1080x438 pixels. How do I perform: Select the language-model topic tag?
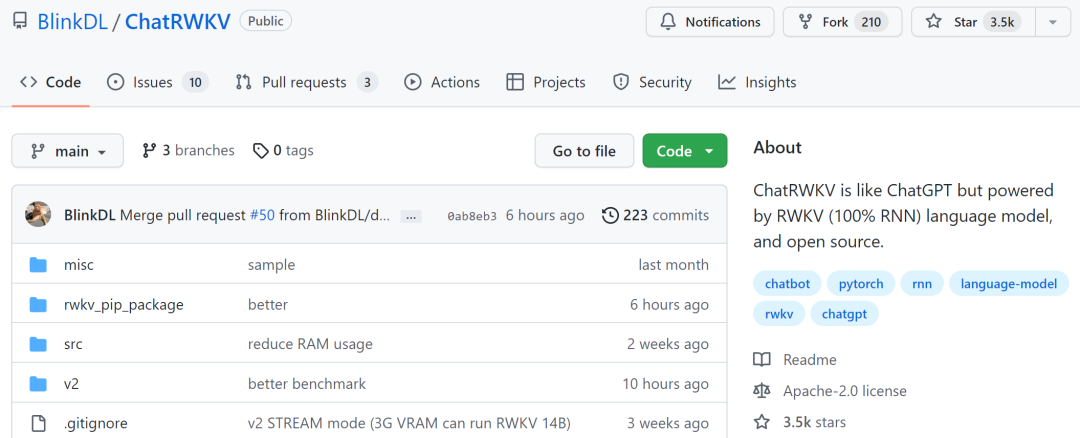point(1008,284)
